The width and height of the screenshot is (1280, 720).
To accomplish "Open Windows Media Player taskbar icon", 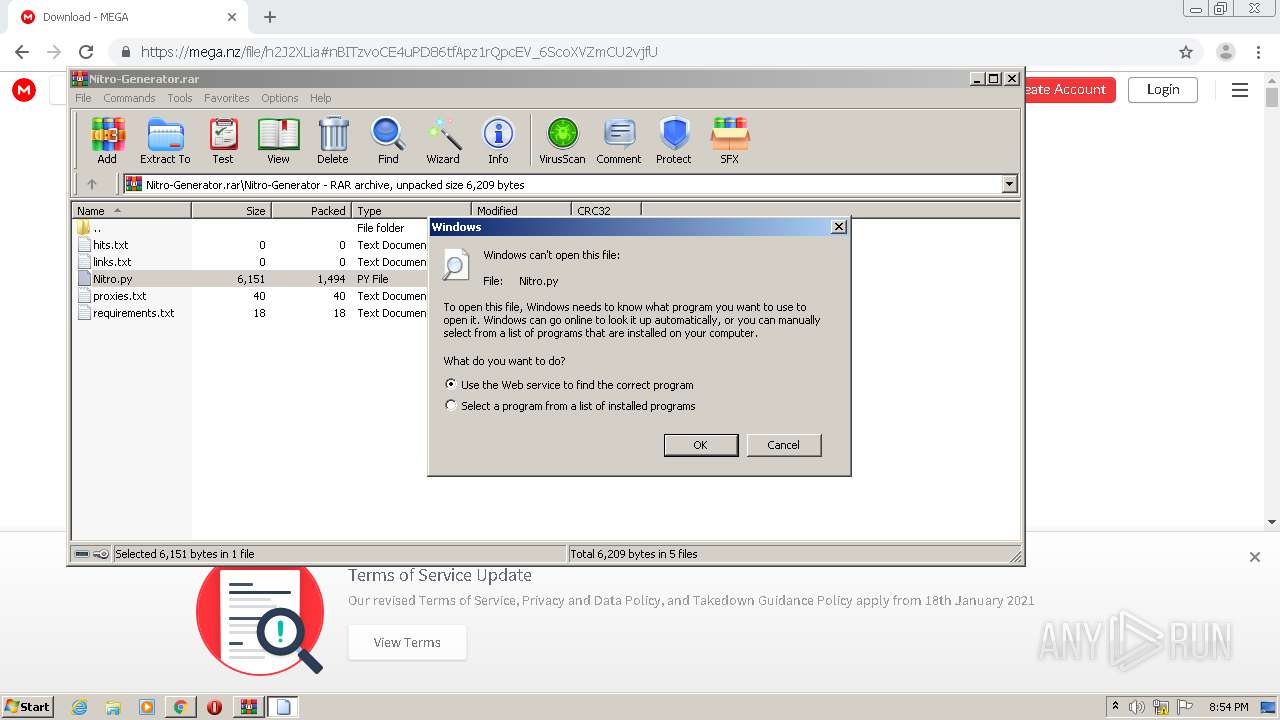I will tap(147, 707).
